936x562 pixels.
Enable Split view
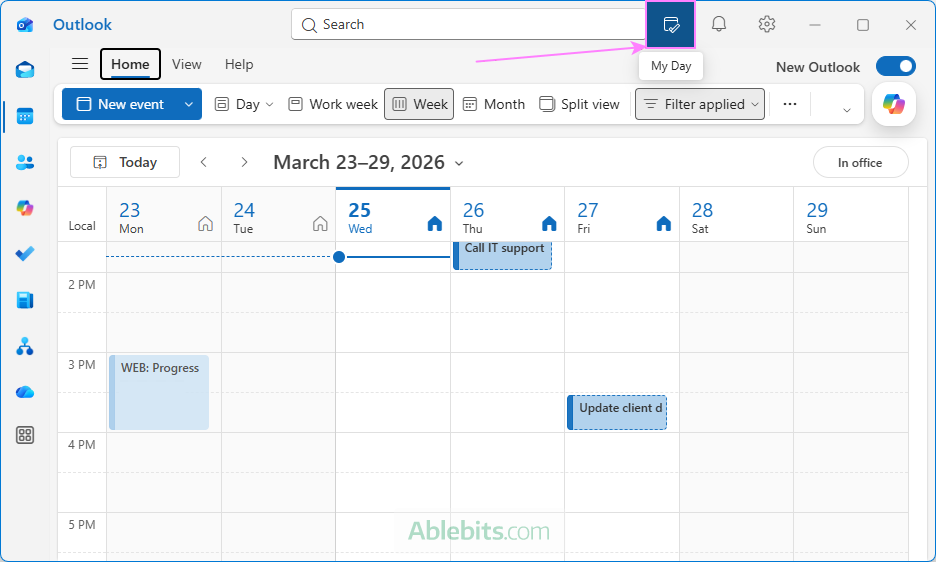click(579, 104)
